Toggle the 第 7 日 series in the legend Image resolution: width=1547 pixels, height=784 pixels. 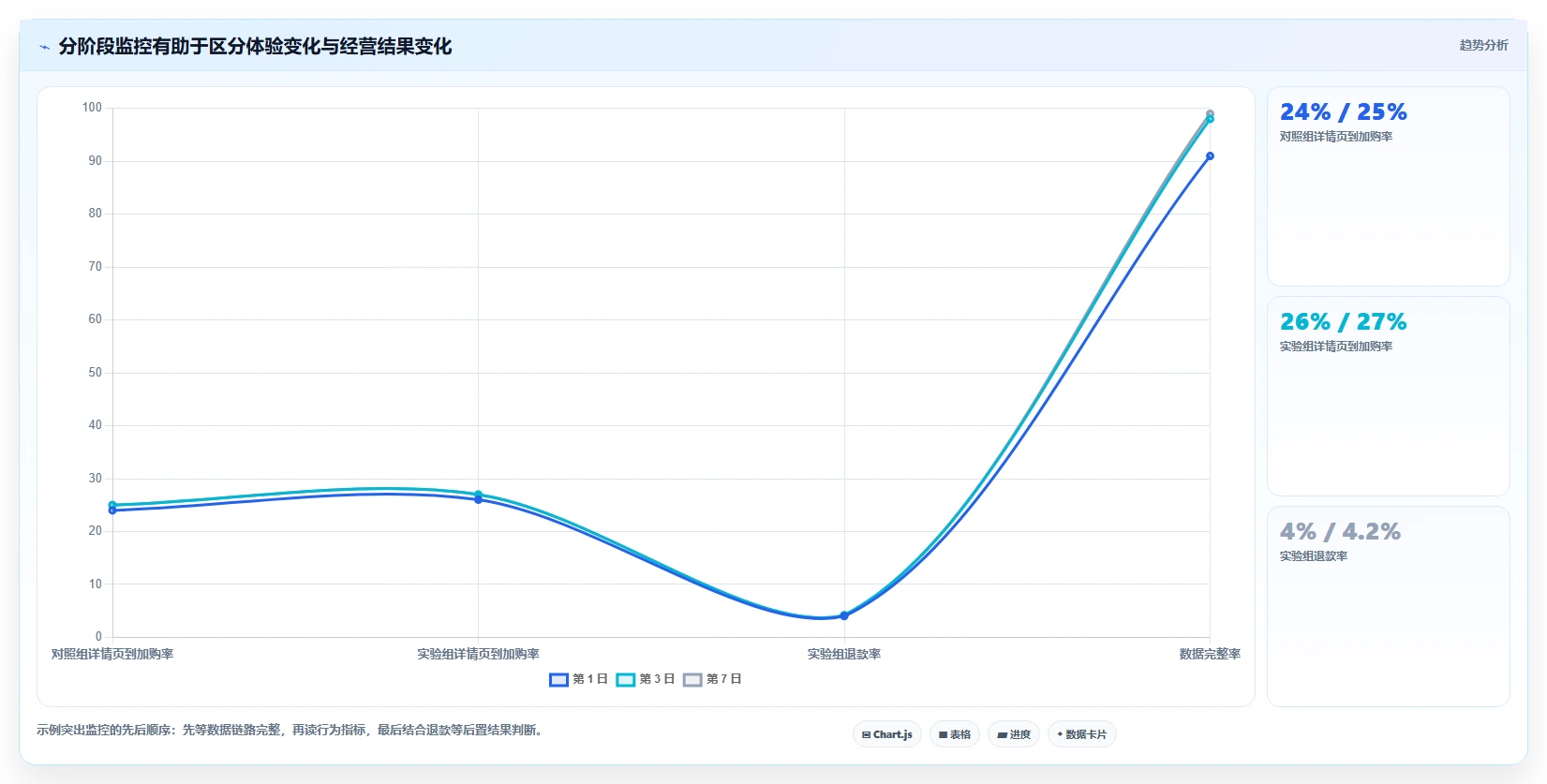point(712,679)
